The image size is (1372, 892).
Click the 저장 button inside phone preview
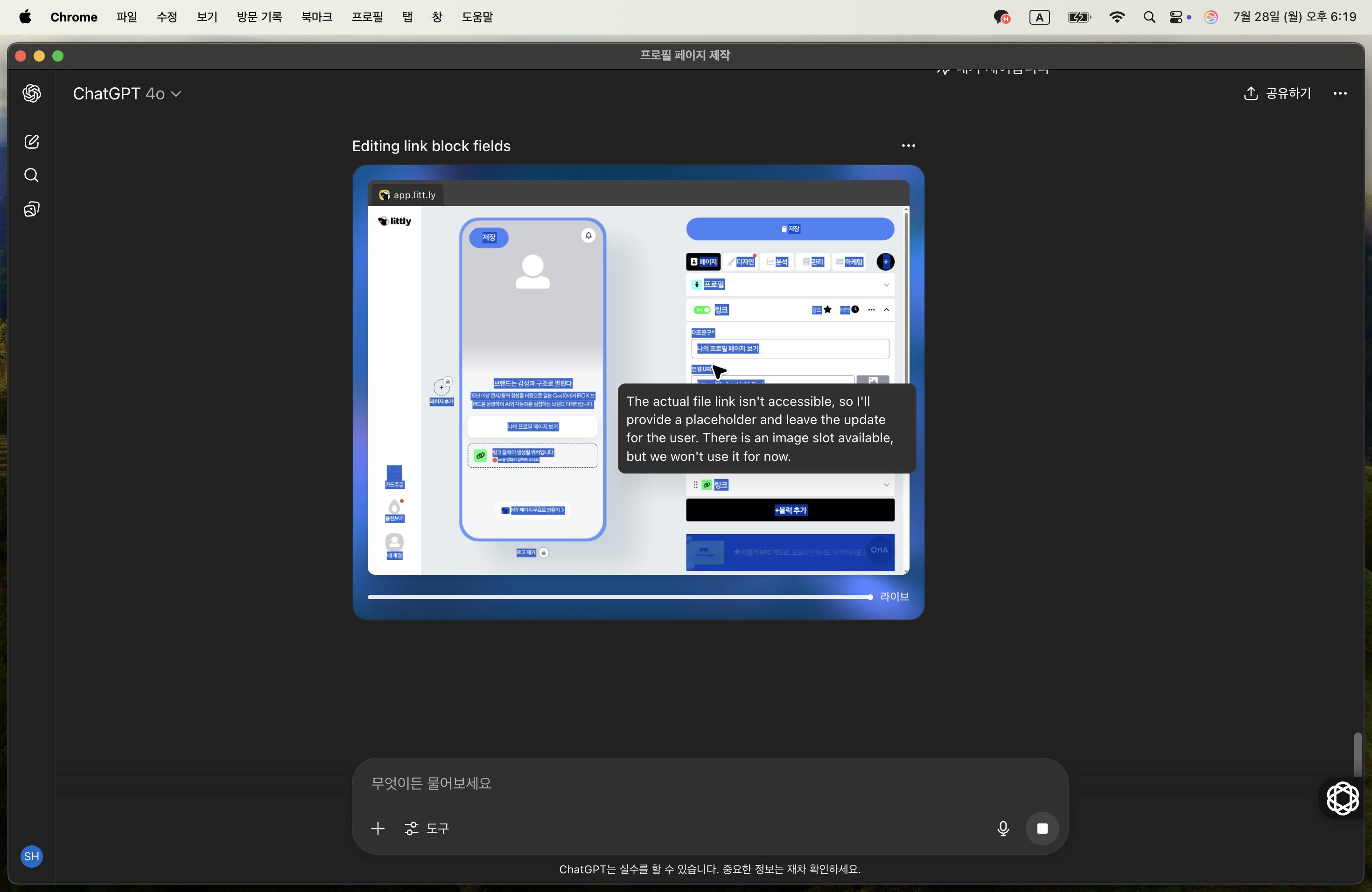point(489,237)
